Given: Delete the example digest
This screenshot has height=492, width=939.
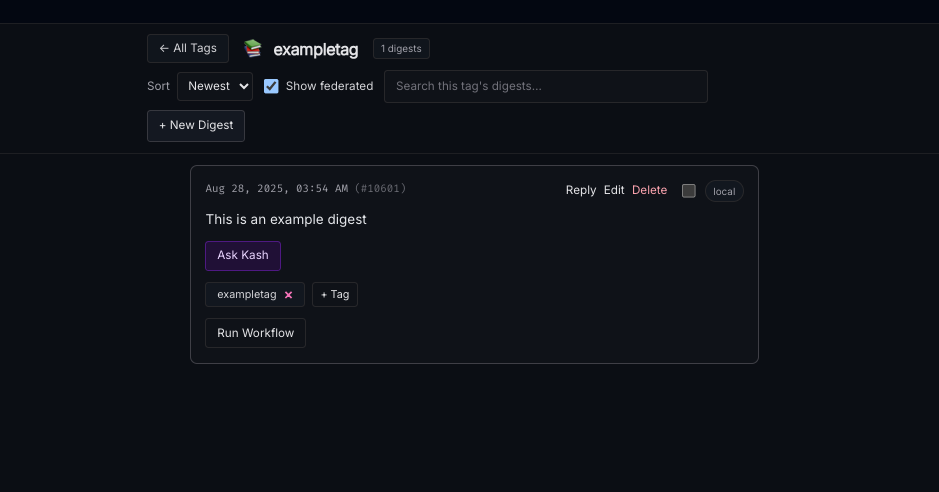Looking at the screenshot, I should tap(649, 190).
